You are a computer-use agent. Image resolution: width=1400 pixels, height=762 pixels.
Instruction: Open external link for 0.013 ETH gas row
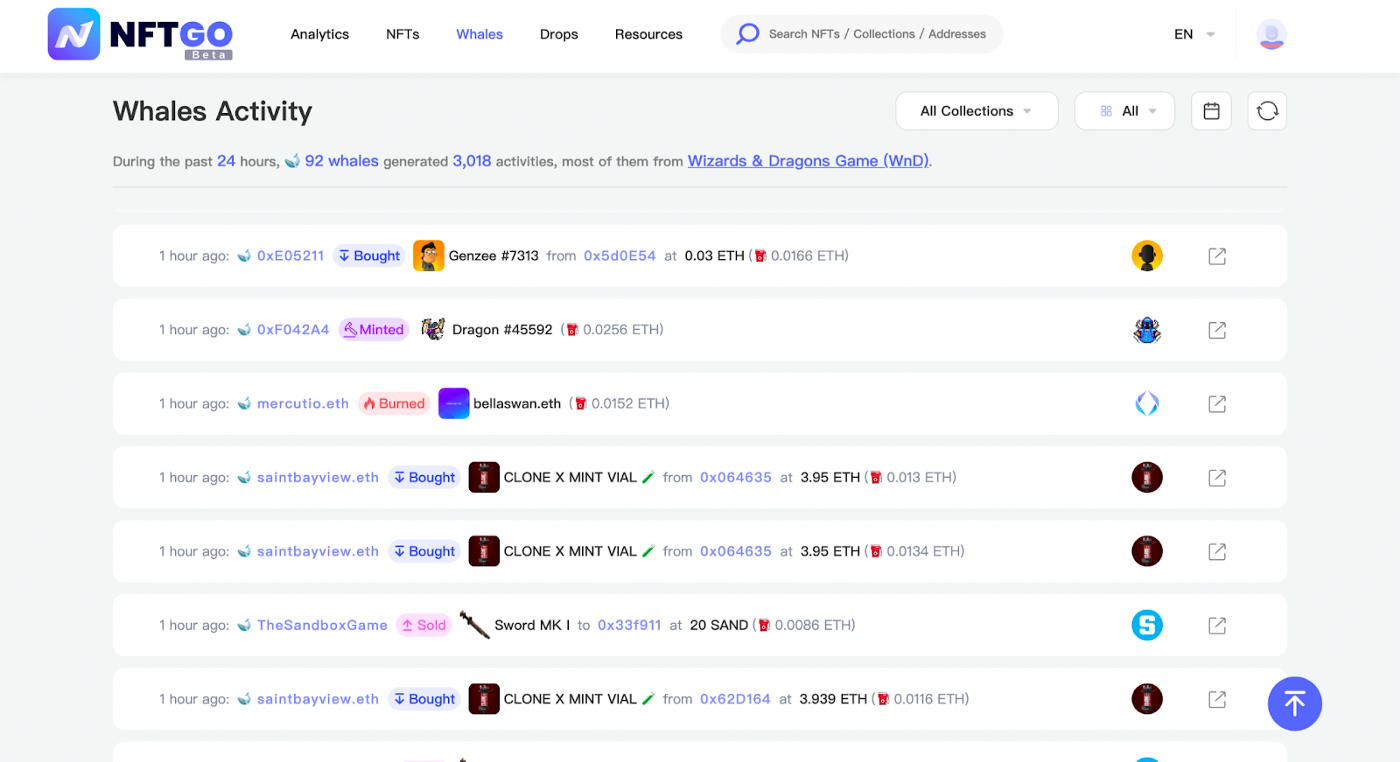[x=1217, y=478]
